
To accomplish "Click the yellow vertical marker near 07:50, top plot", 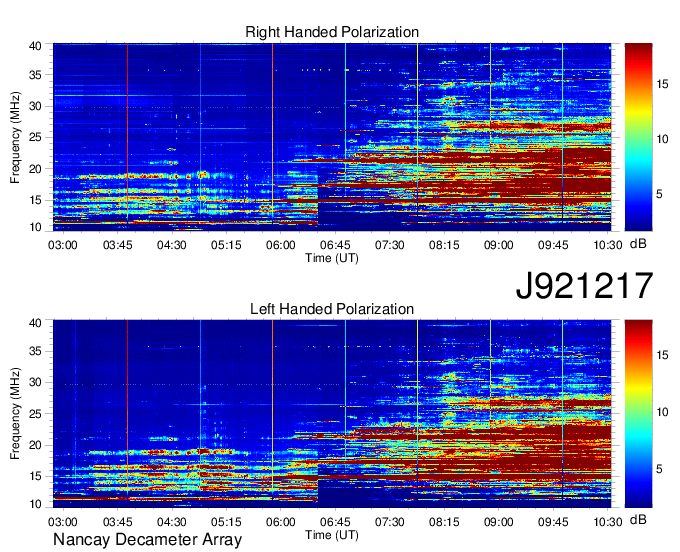I will pyautogui.click(x=418, y=134).
